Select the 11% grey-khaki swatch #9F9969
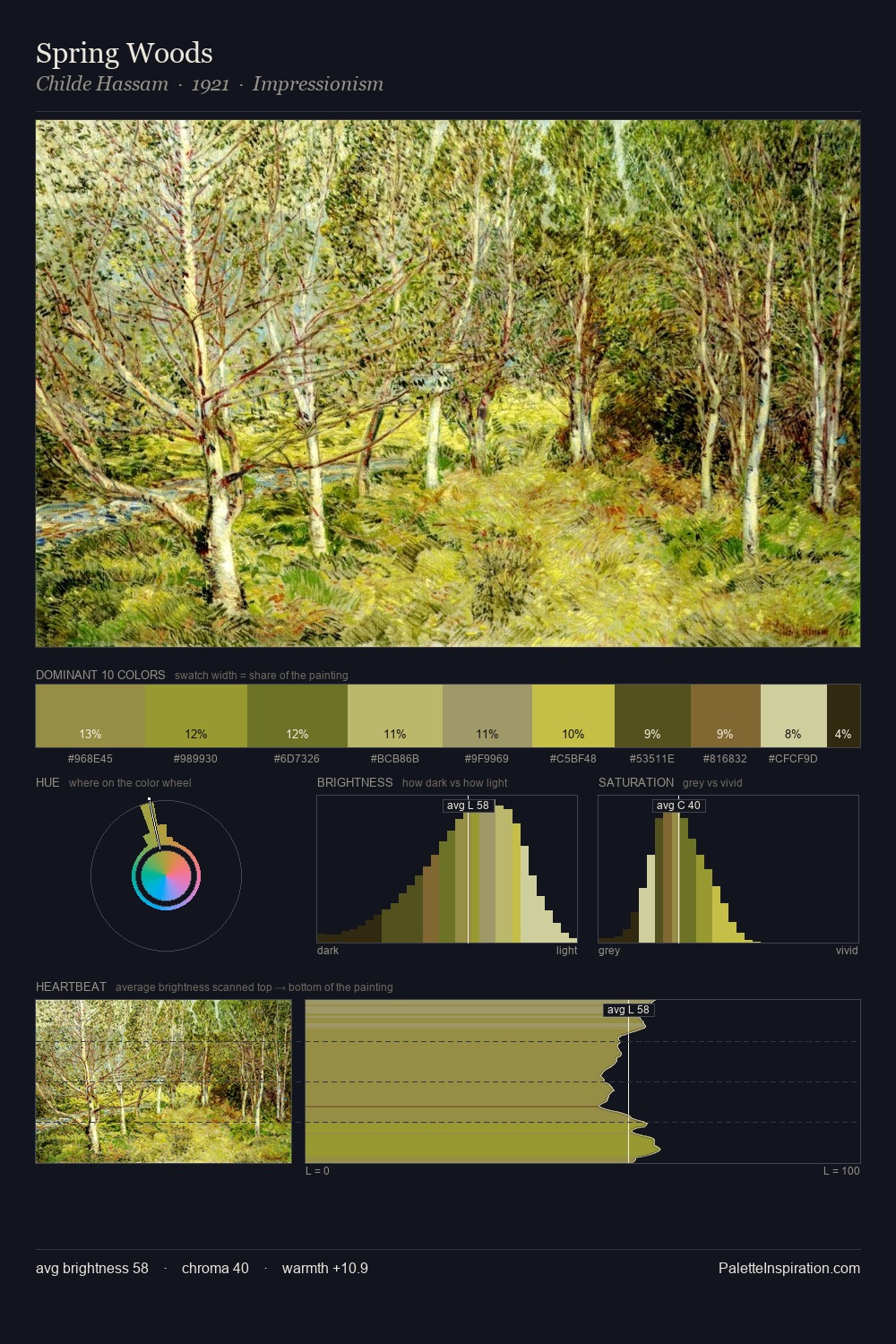This screenshot has width=896, height=1344. tap(487, 715)
